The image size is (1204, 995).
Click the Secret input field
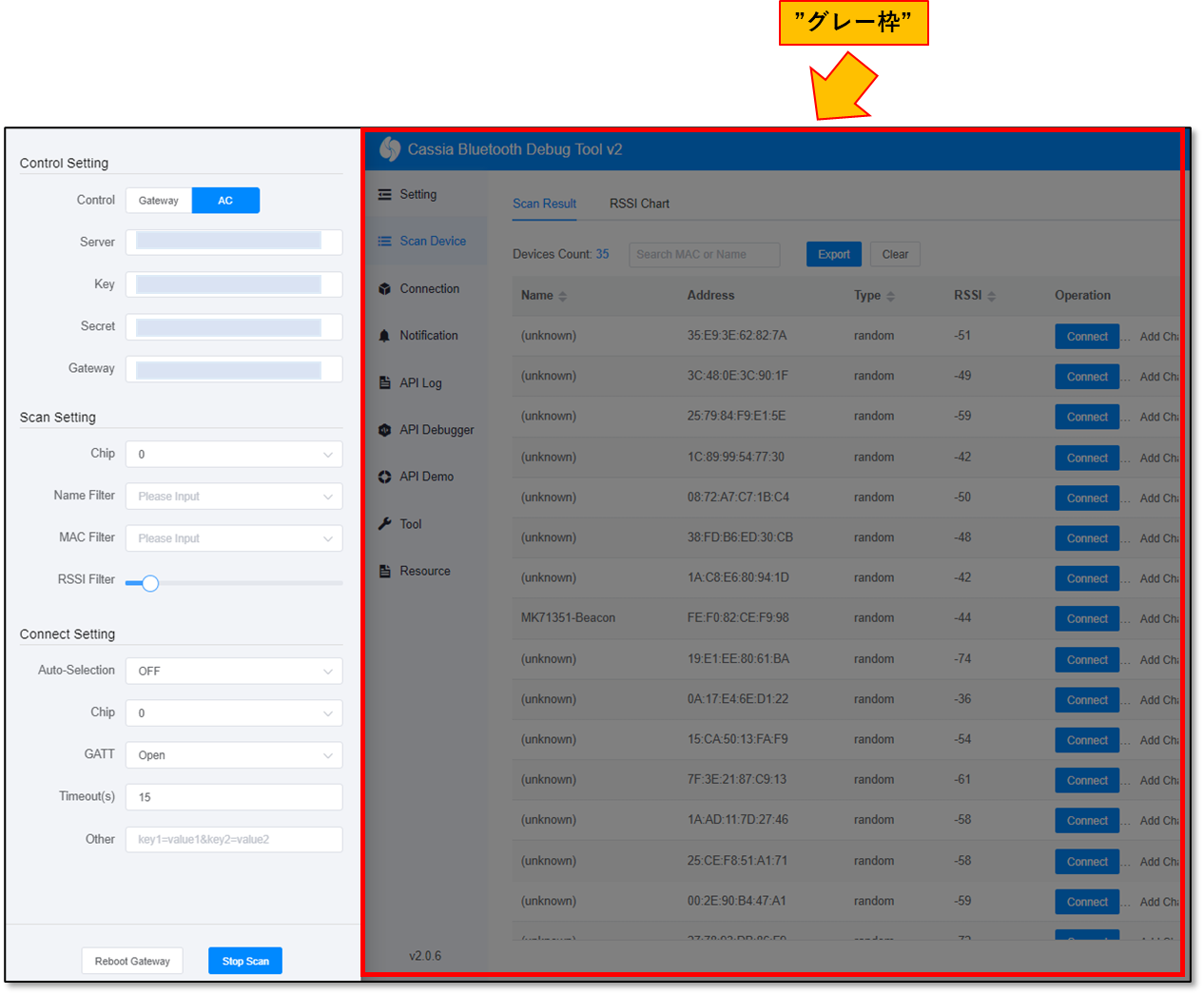click(234, 327)
